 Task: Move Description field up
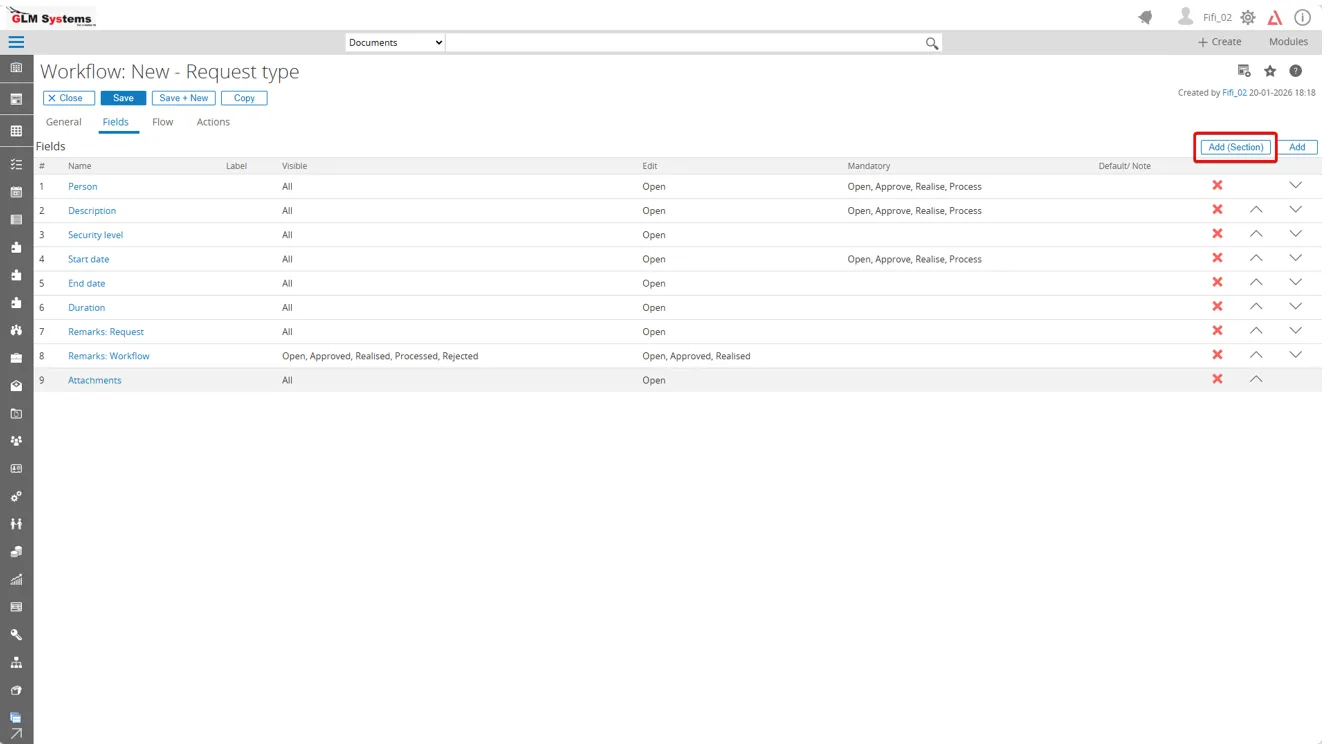1256,210
